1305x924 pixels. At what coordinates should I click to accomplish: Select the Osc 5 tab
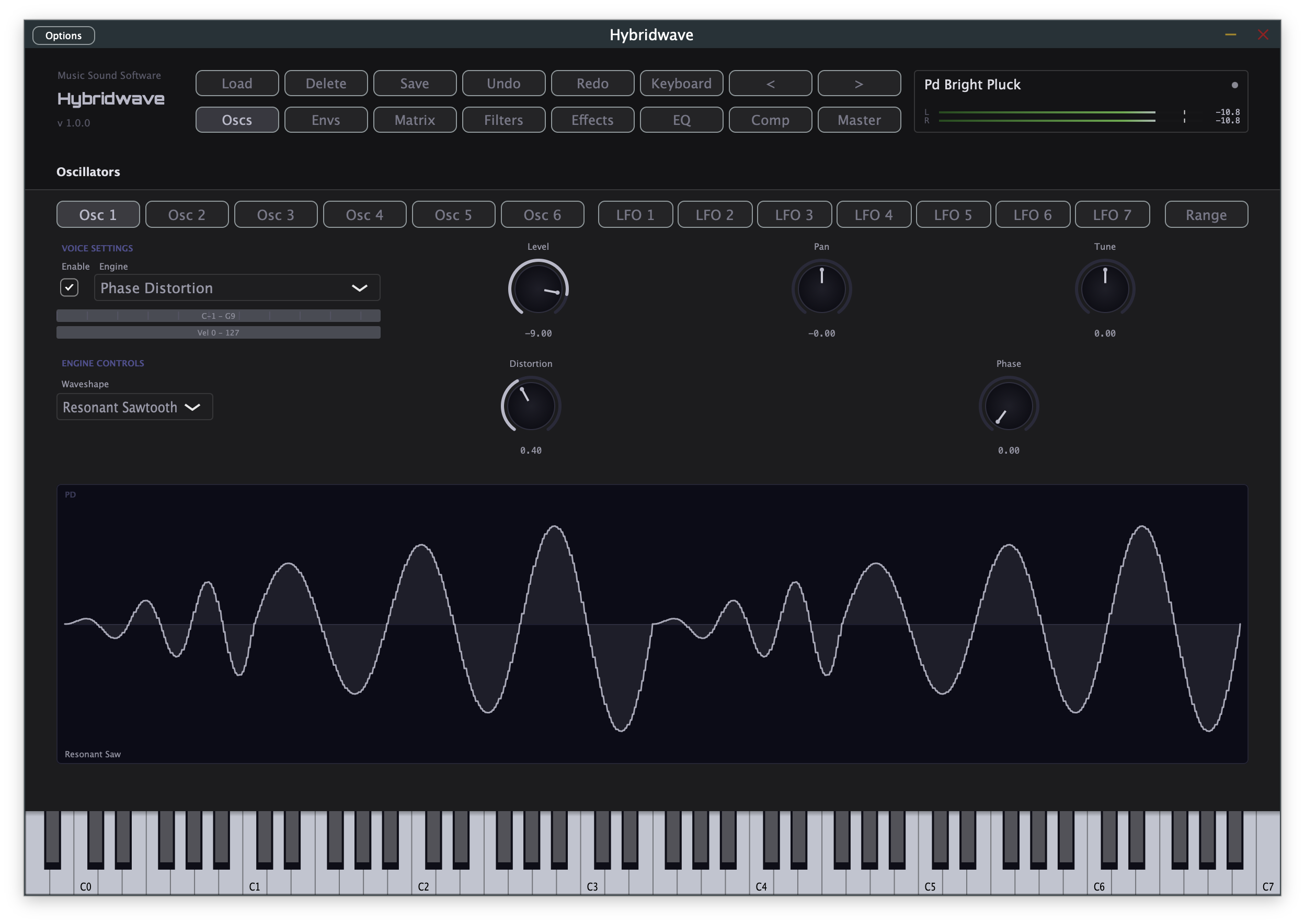[453, 214]
